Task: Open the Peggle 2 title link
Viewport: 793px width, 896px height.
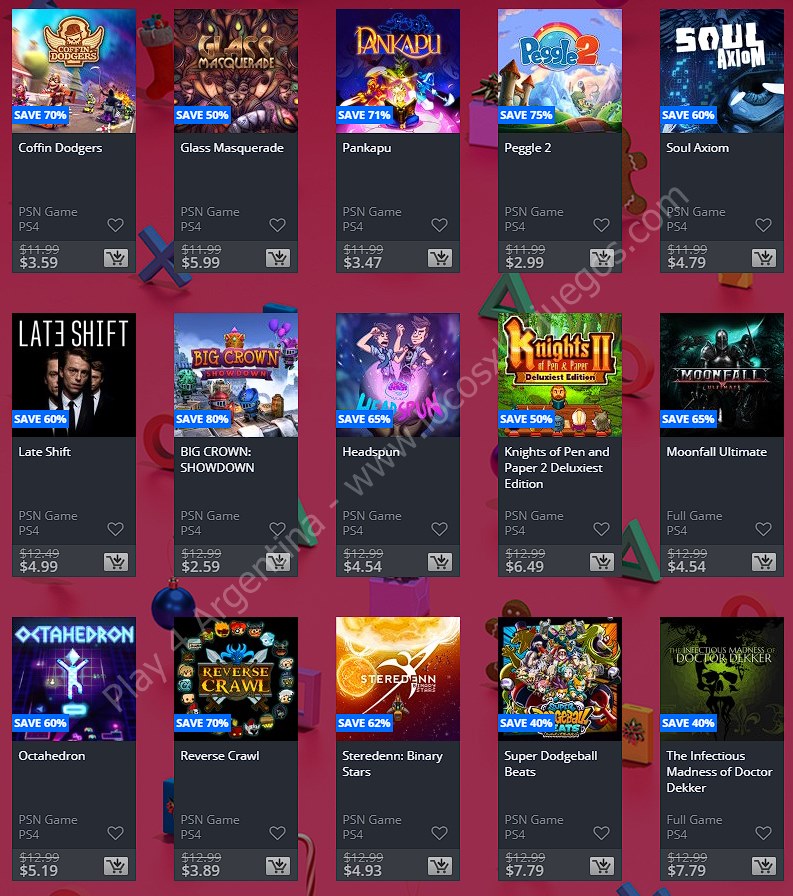Action: pyautogui.click(x=527, y=148)
